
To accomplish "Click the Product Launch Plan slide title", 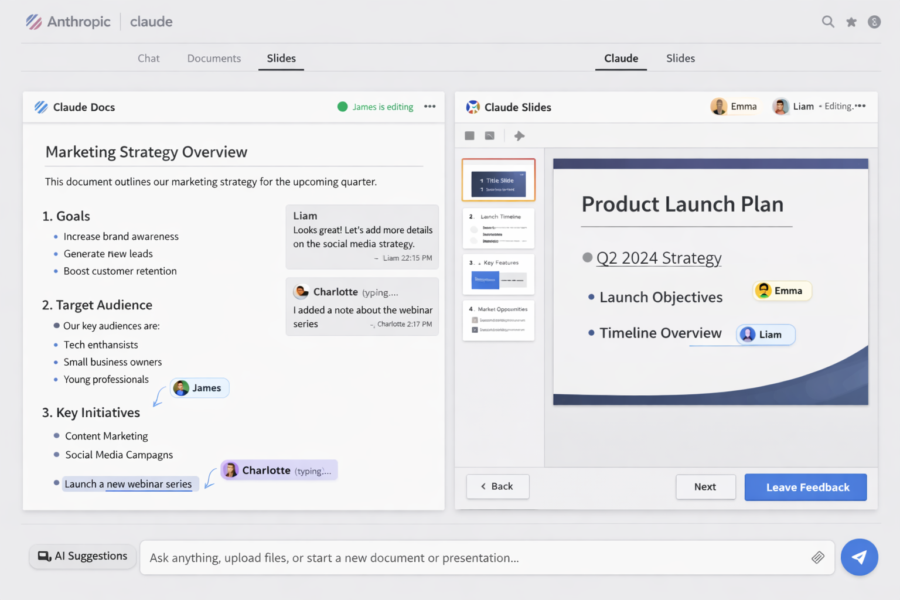I will 682,204.
